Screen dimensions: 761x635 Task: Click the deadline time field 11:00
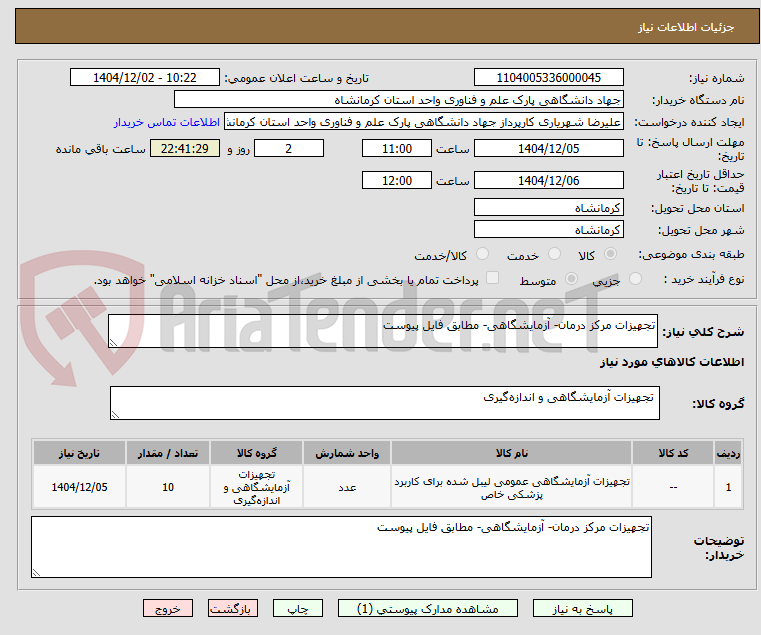coord(397,148)
